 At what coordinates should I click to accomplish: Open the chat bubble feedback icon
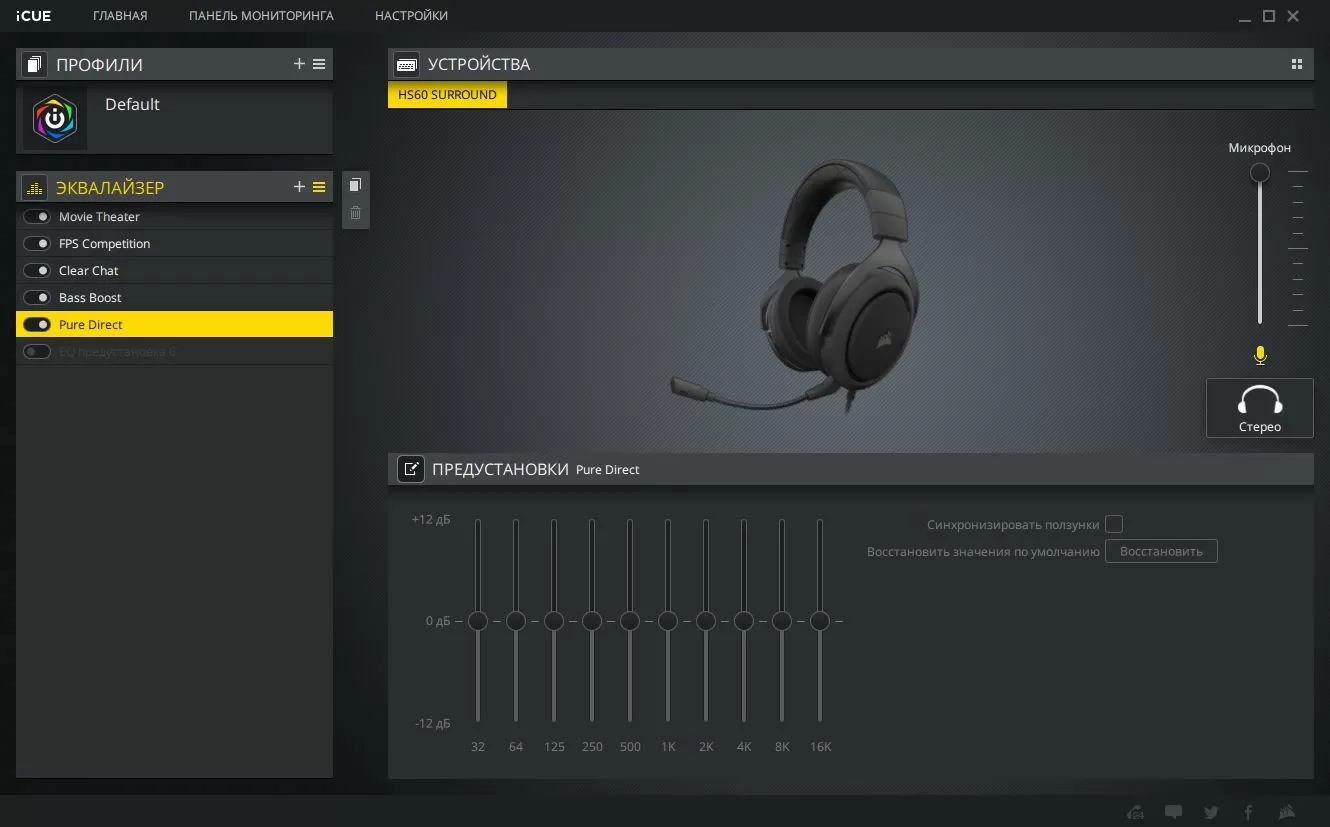click(1173, 812)
